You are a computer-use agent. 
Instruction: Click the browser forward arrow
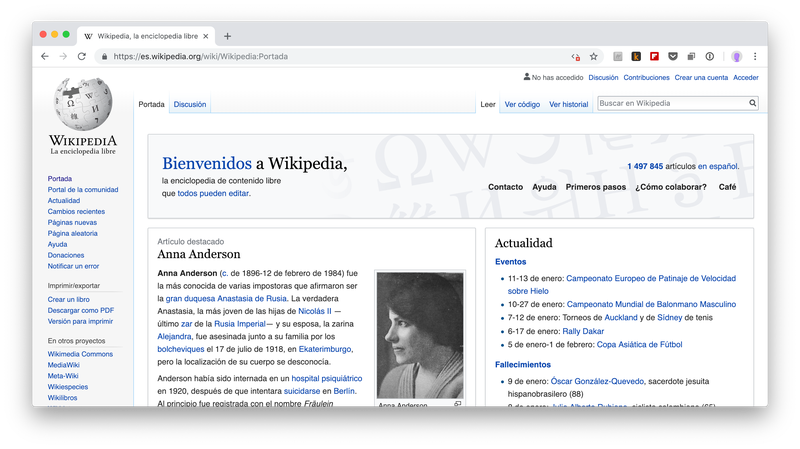[x=63, y=57]
